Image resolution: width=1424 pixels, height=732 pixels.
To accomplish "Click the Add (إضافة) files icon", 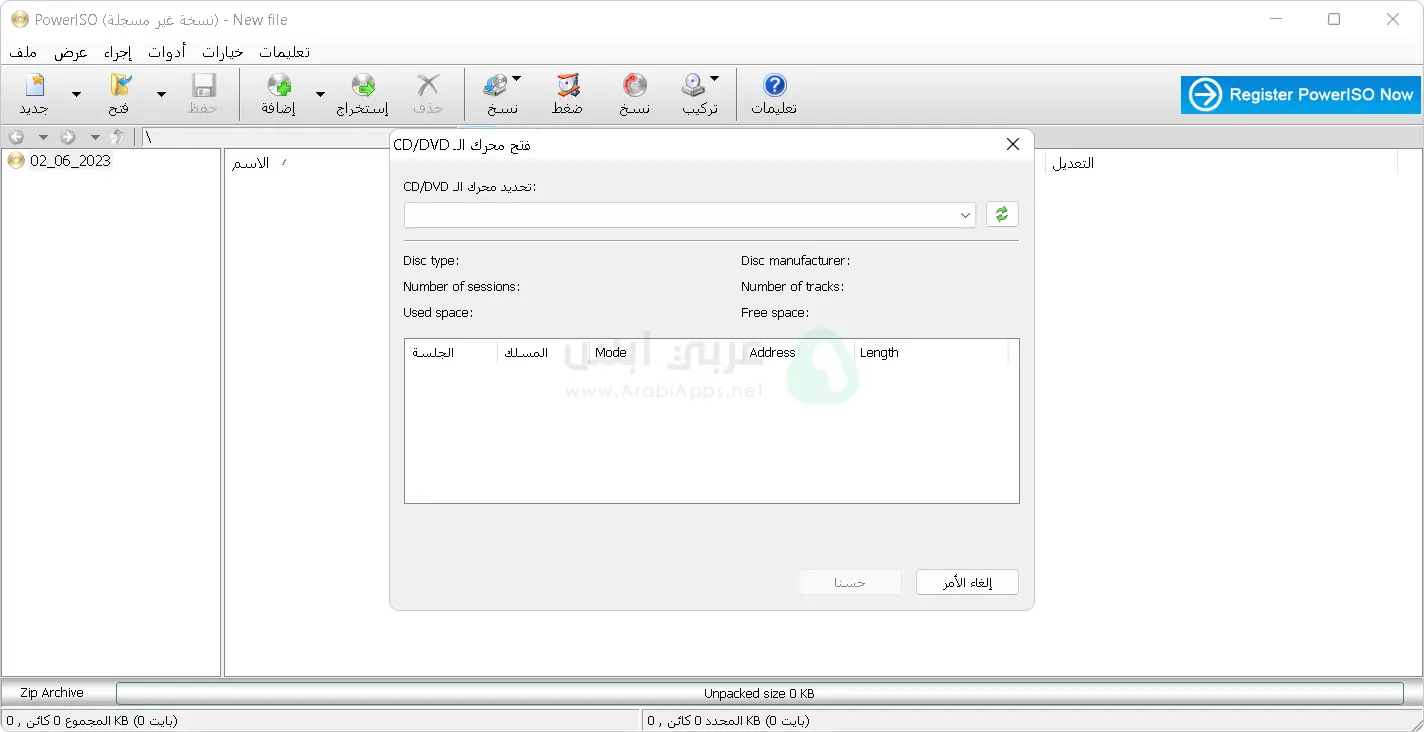I will [x=279, y=87].
